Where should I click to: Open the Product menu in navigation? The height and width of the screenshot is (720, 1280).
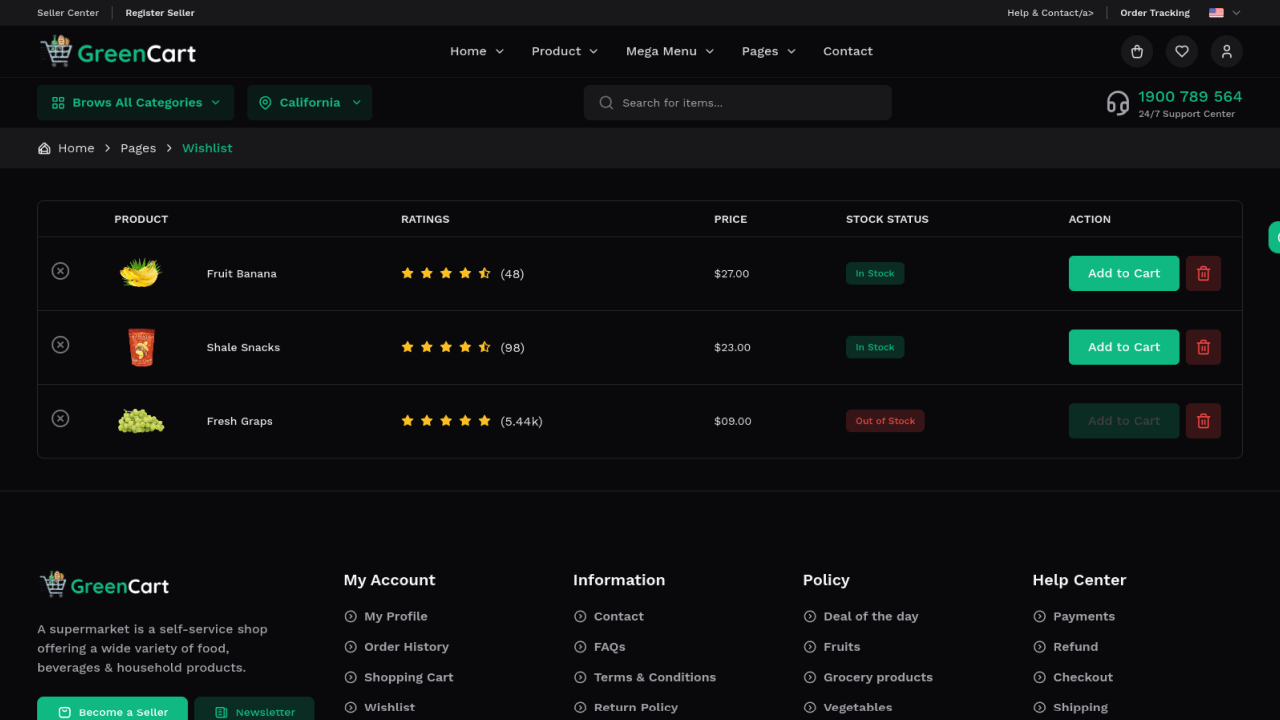coord(564,51)
